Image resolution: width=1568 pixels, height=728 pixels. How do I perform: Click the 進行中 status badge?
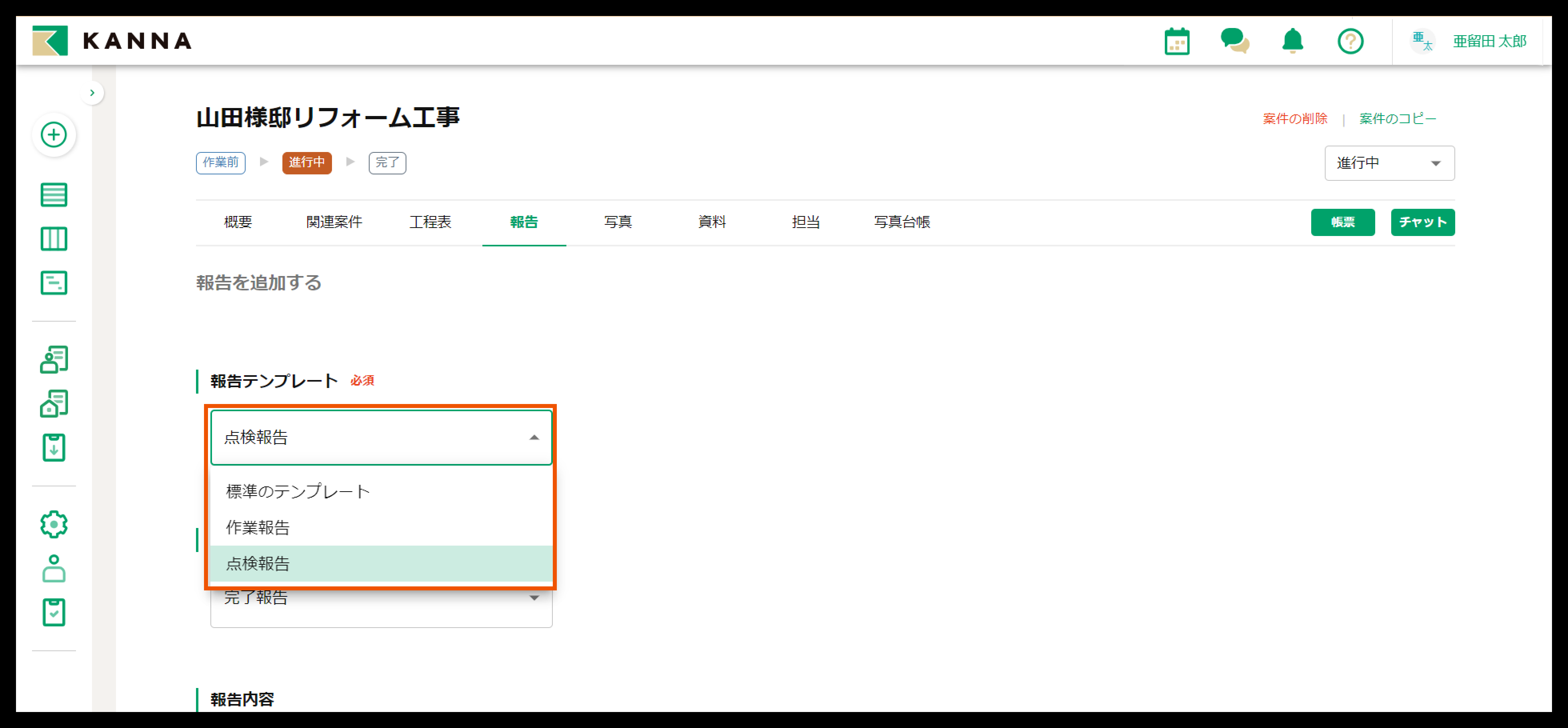(307, 162)
